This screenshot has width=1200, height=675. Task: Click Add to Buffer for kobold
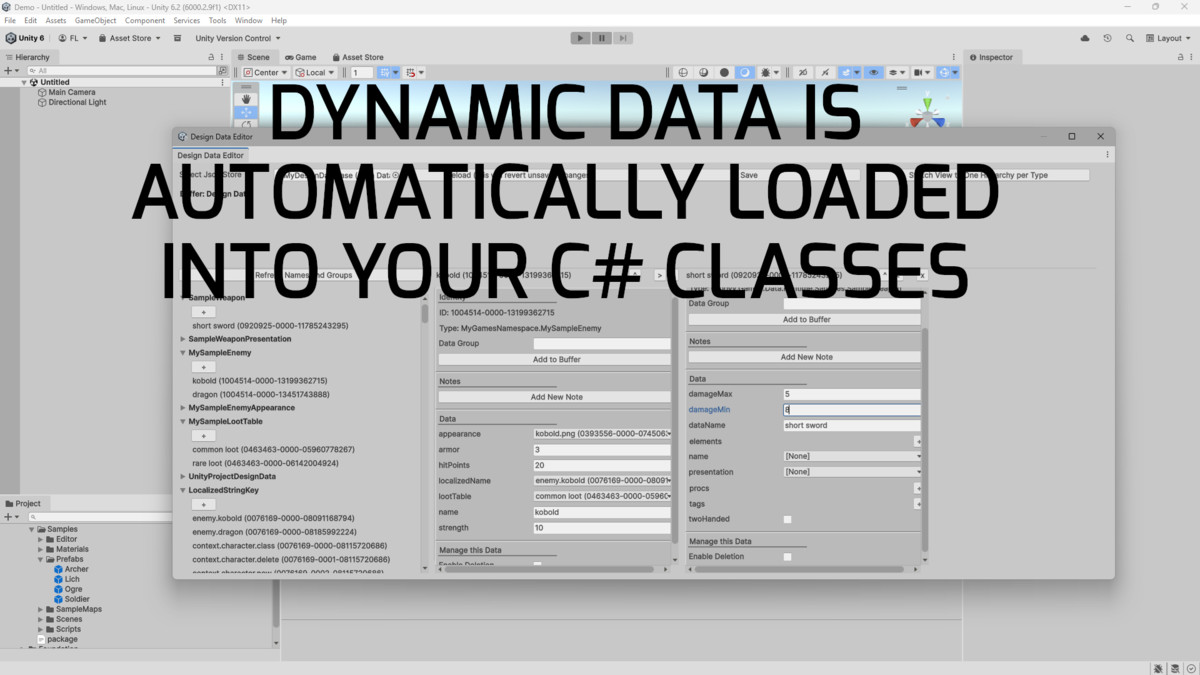(x=555, y=359)
